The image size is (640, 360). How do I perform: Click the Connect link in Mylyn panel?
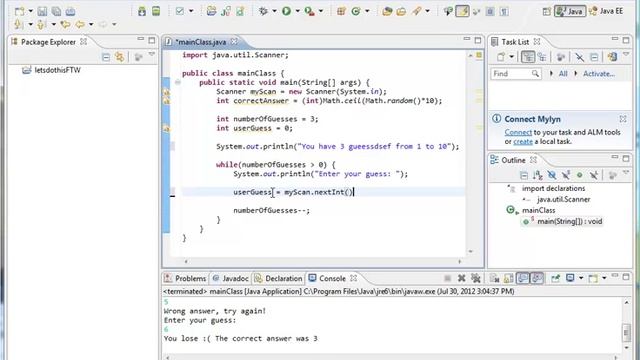tap(518, 132)
